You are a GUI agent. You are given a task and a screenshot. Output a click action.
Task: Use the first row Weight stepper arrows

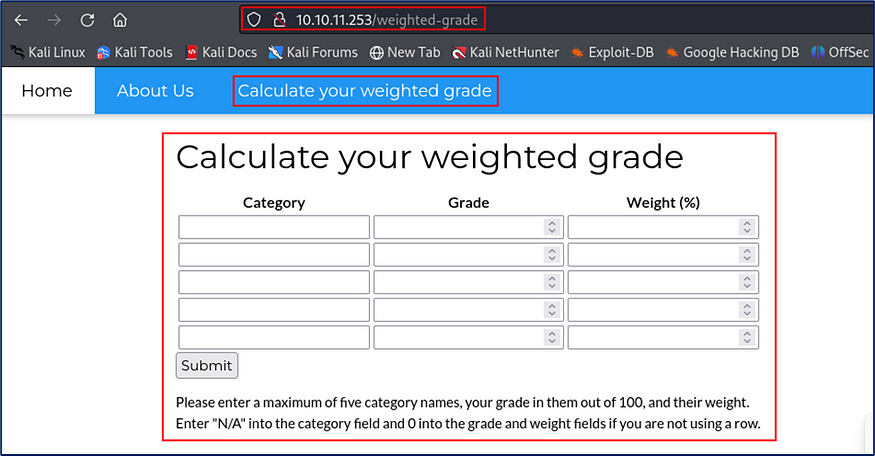(747, 227)
